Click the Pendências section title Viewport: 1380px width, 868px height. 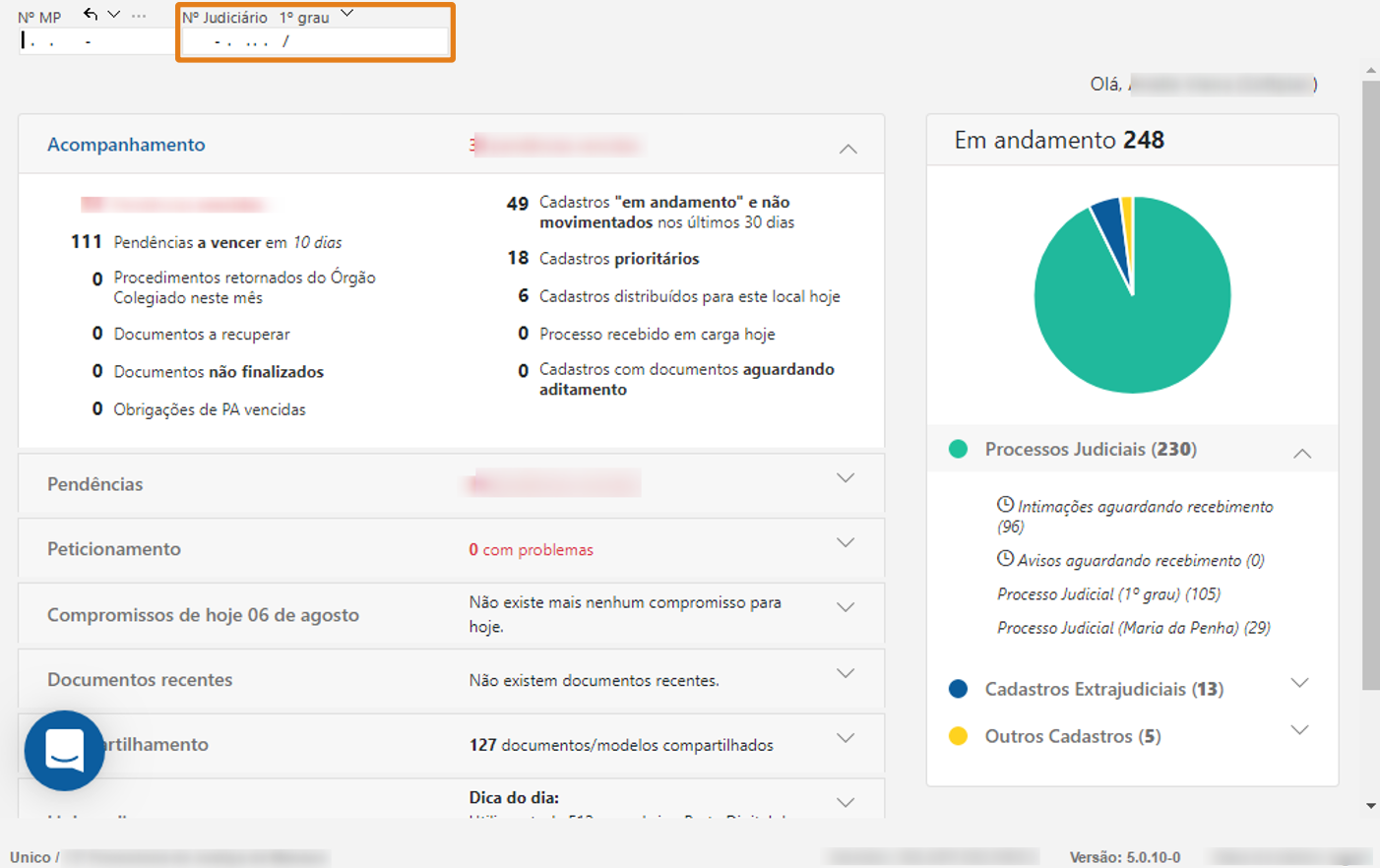point(95,484)
